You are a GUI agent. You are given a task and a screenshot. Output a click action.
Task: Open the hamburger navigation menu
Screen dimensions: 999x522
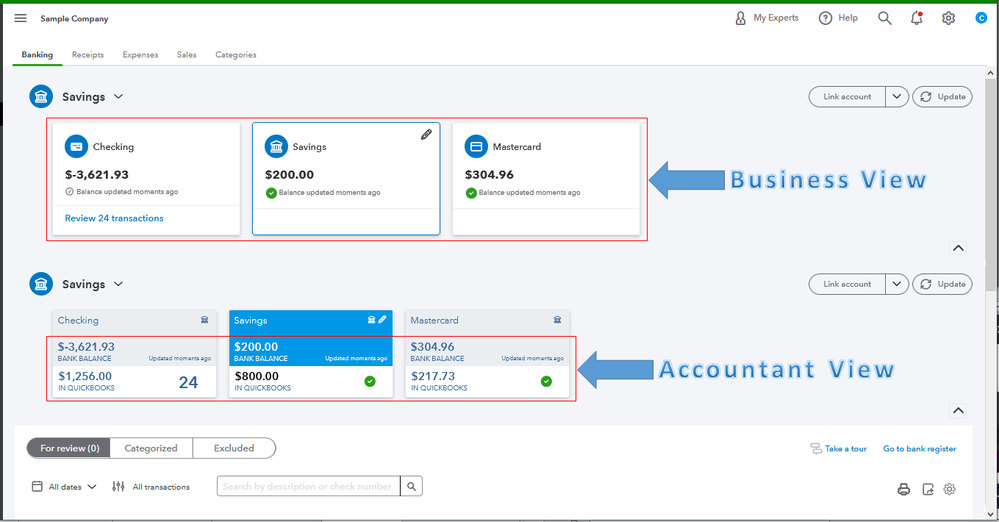point(20,18)
